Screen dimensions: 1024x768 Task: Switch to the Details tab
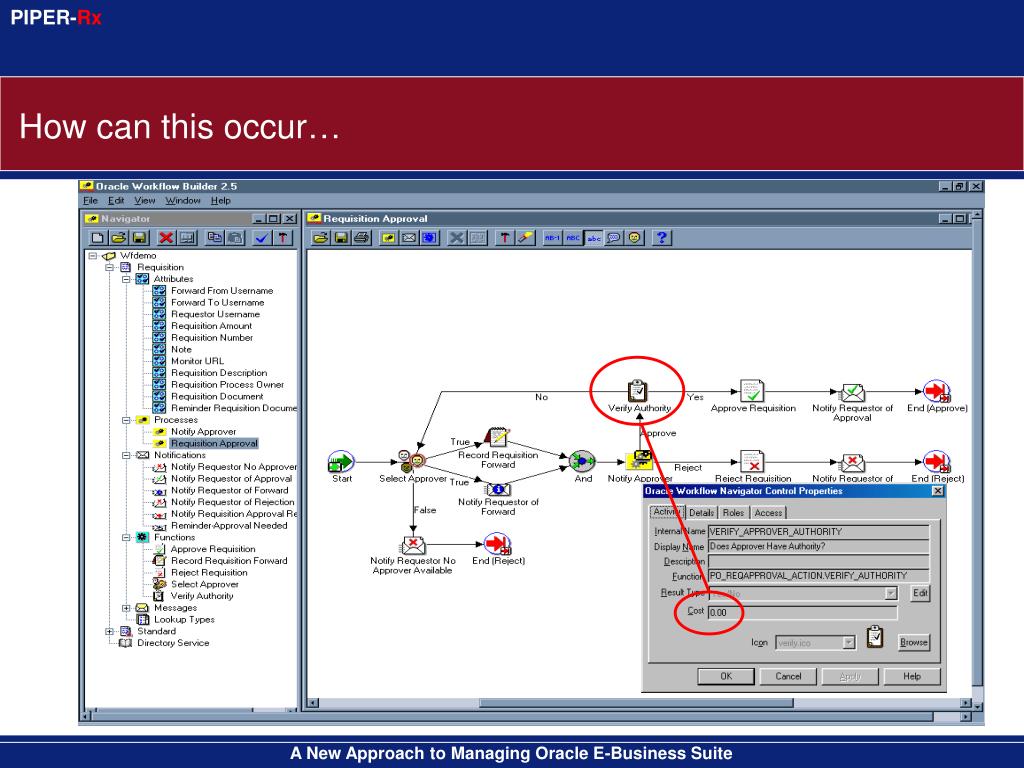(701, 513)
